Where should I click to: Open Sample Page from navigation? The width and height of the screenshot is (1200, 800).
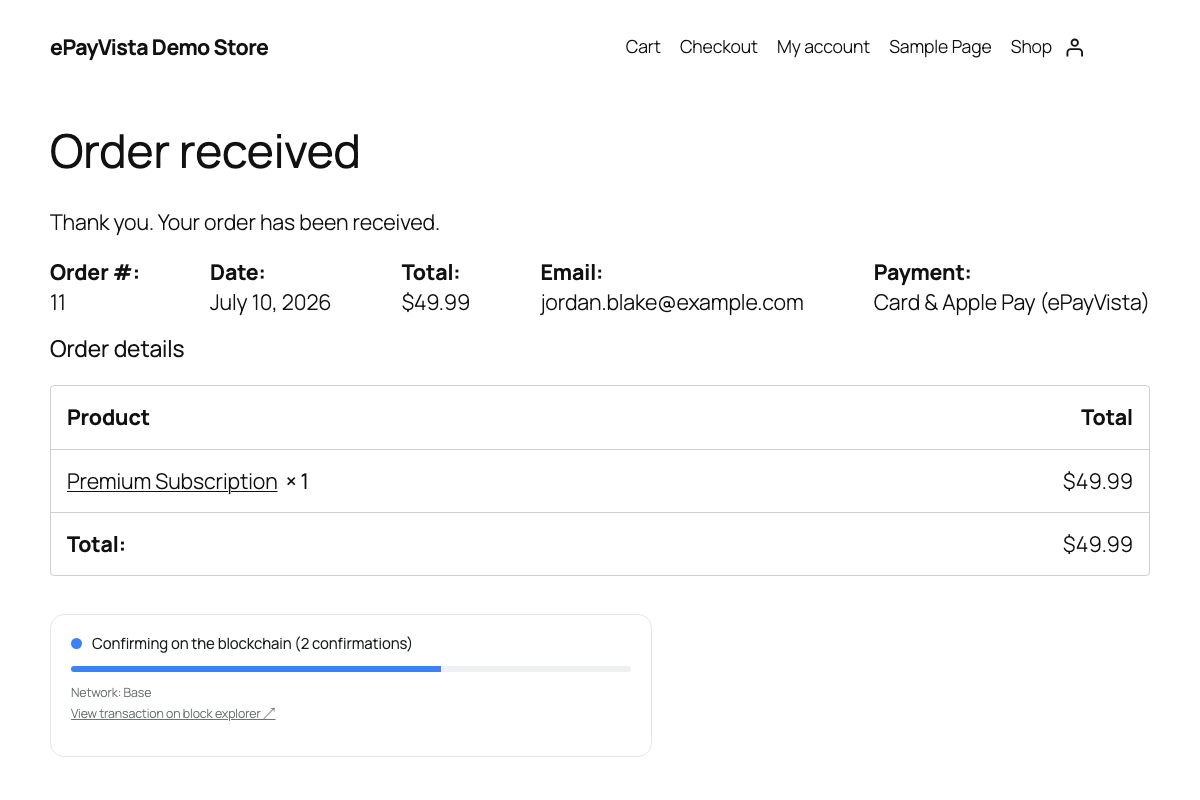940,47
